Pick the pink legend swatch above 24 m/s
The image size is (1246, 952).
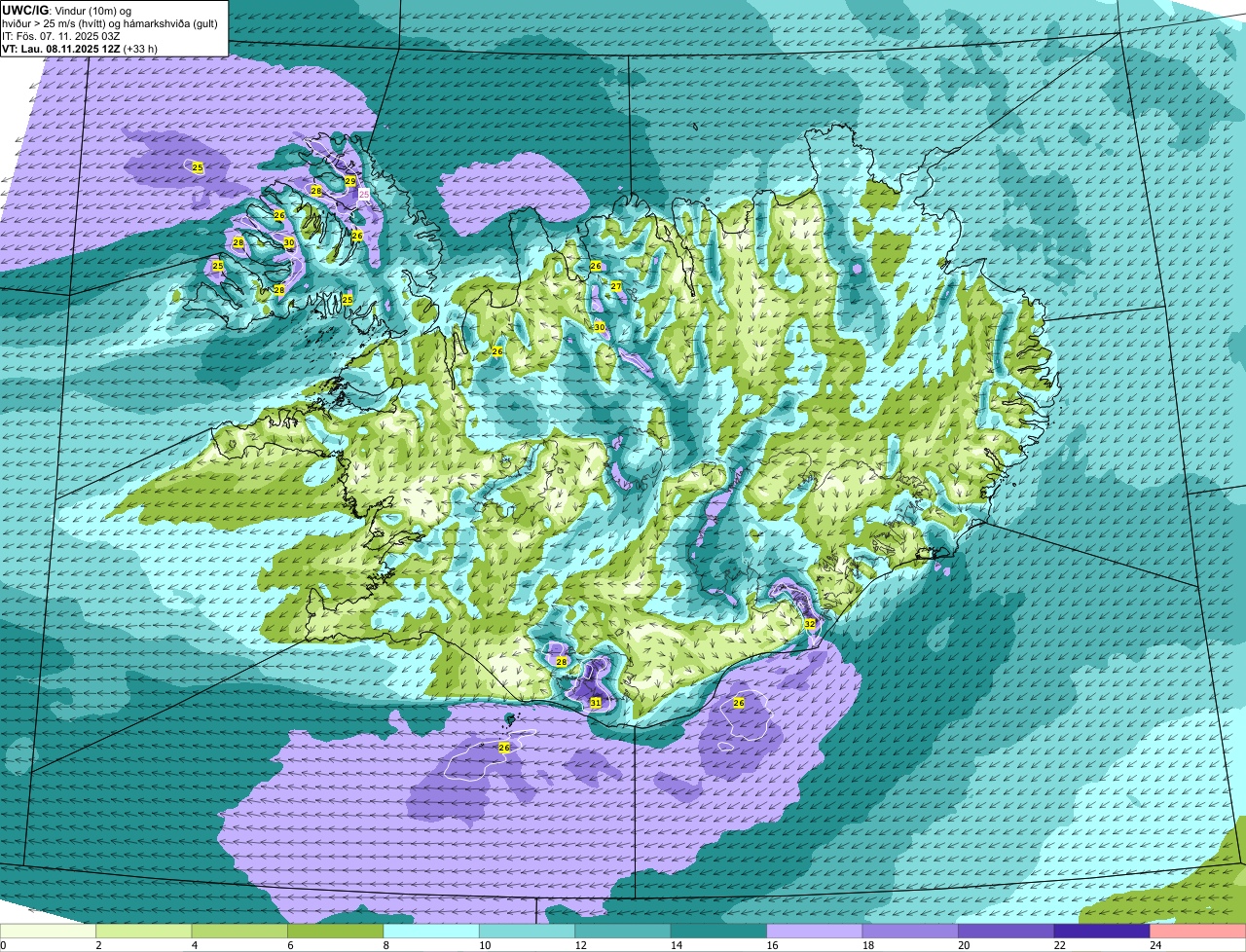1198,931
